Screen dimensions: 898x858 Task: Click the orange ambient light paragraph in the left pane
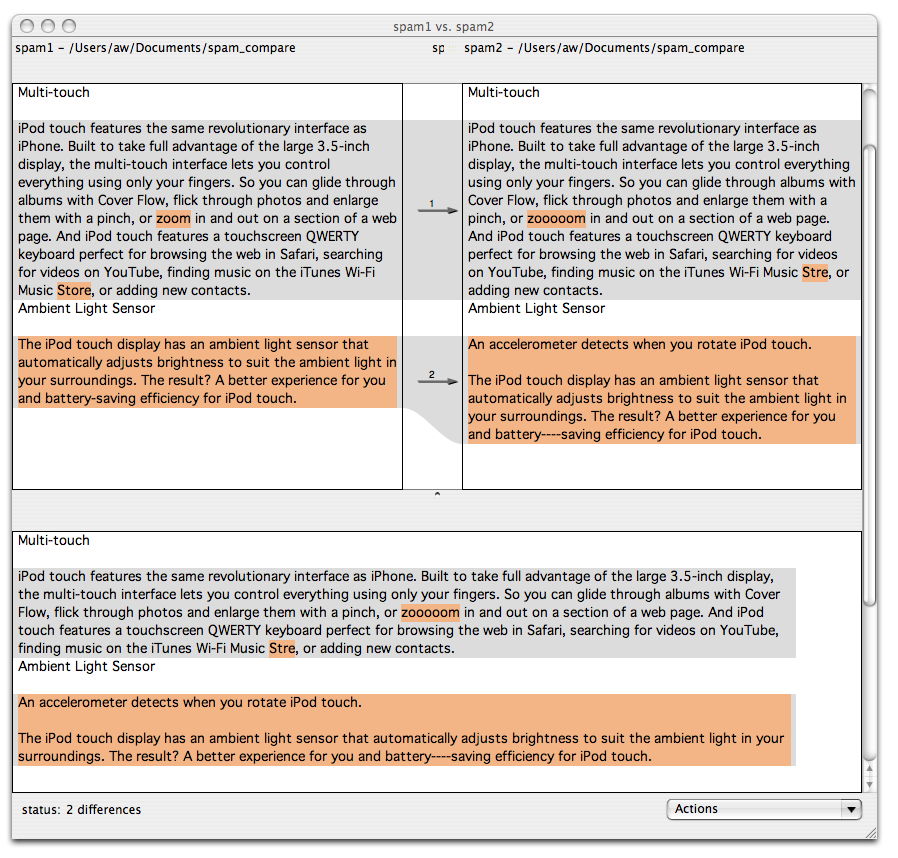(x=207, y=371)
